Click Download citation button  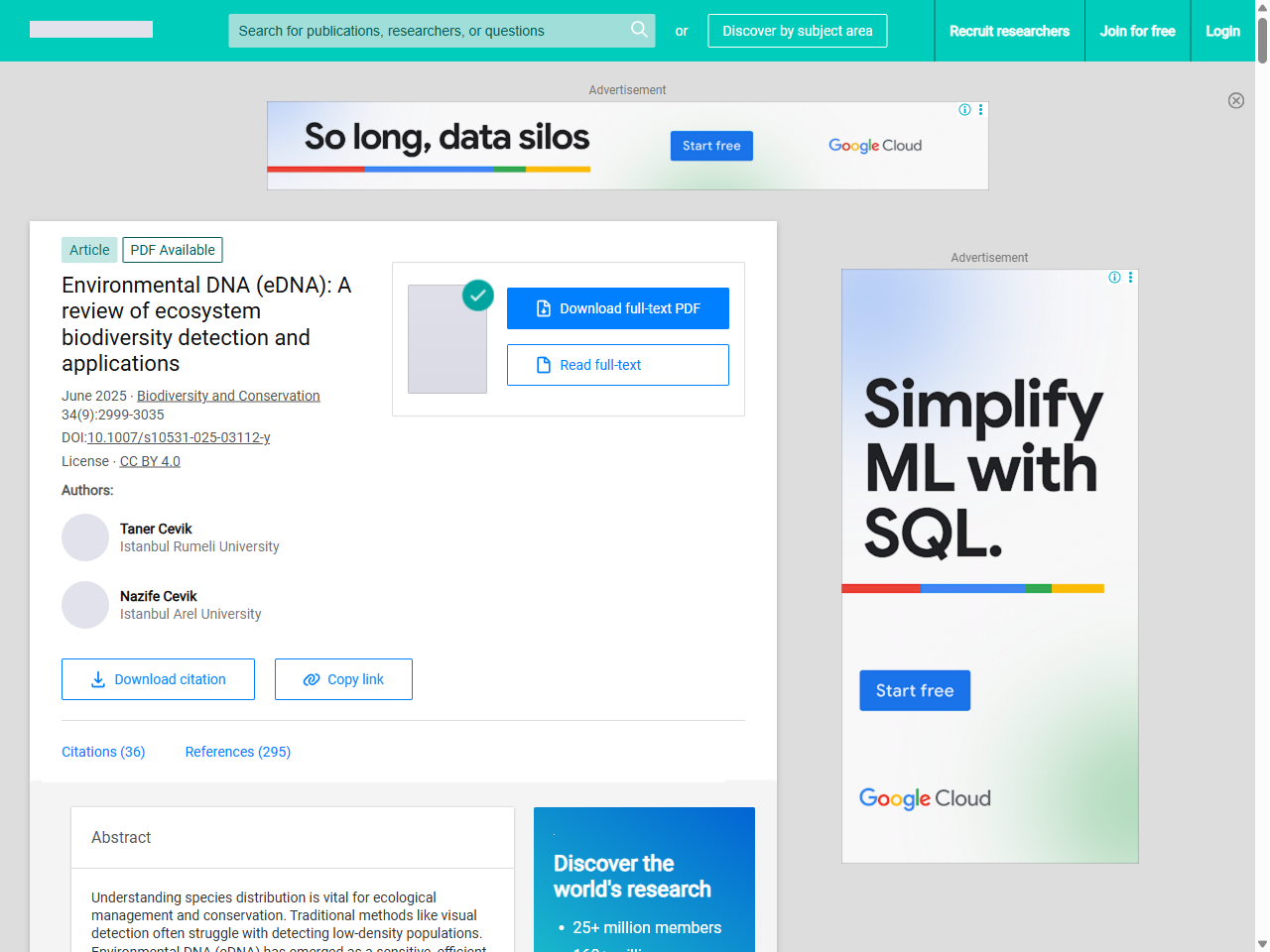158,679
